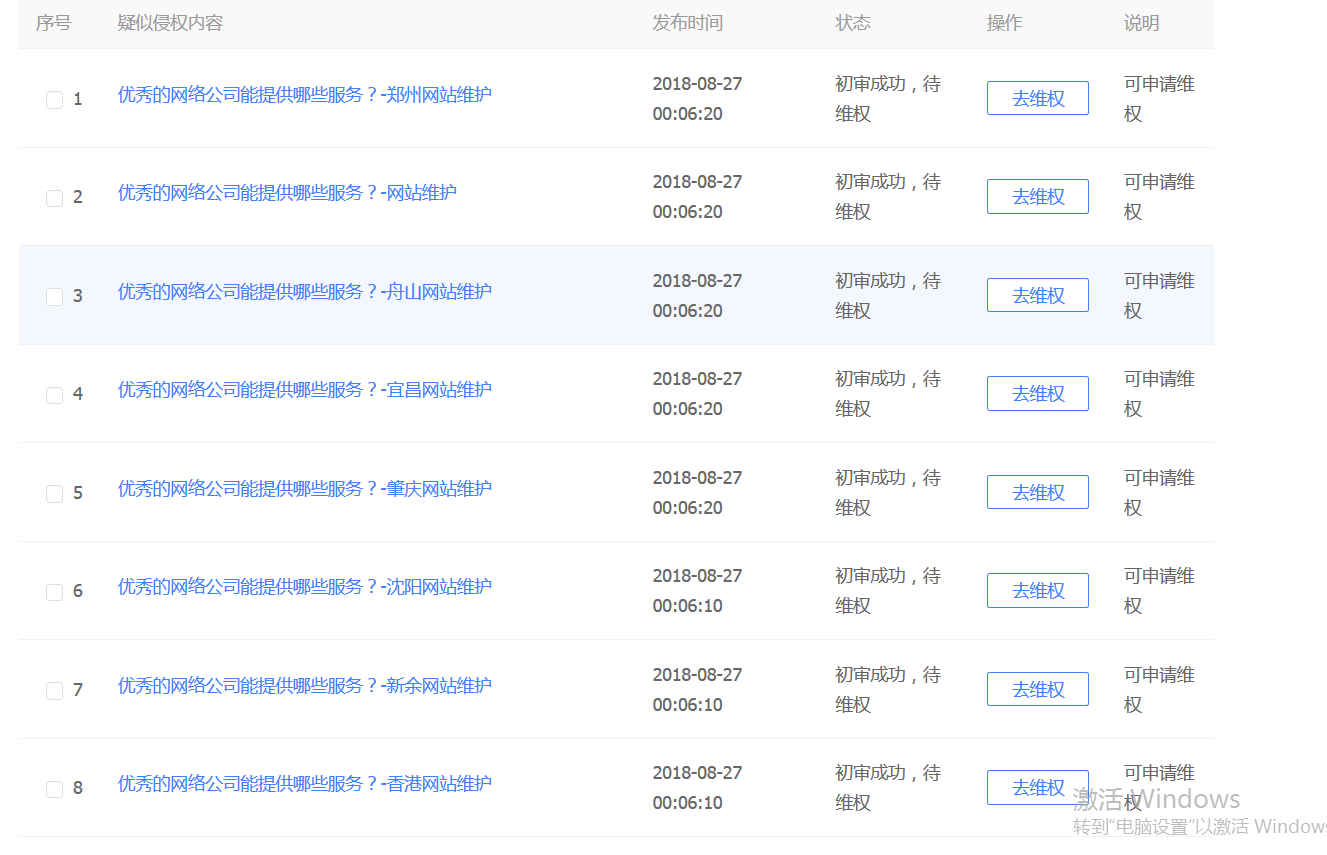
Task: Open the row 2 -网站维护 link
Action: [287, 193]
